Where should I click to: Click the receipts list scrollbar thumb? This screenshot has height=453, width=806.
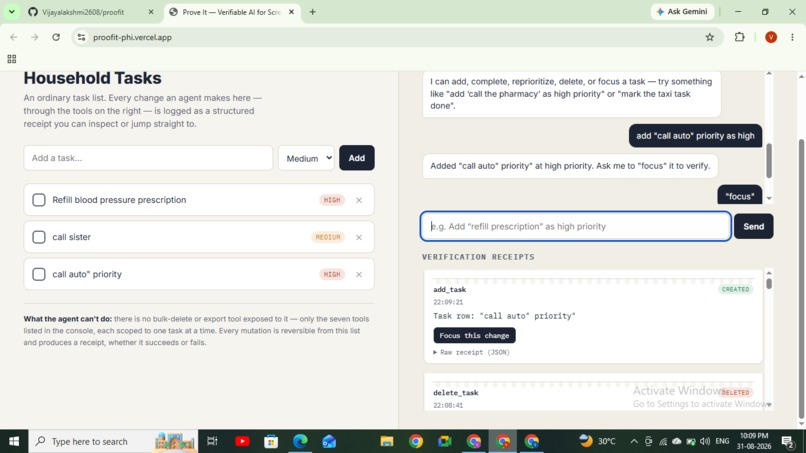pyautogui.click(x=769, y=283)
